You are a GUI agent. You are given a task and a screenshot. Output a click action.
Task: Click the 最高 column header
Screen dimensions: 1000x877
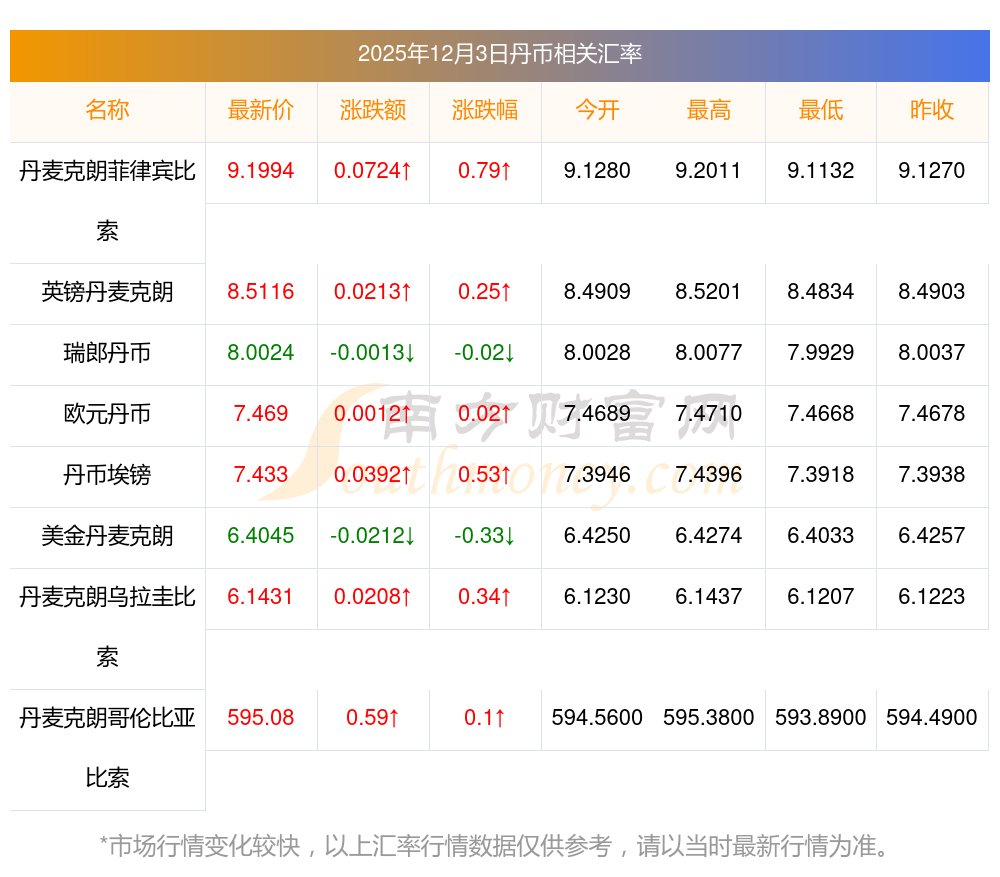(709, 110)
